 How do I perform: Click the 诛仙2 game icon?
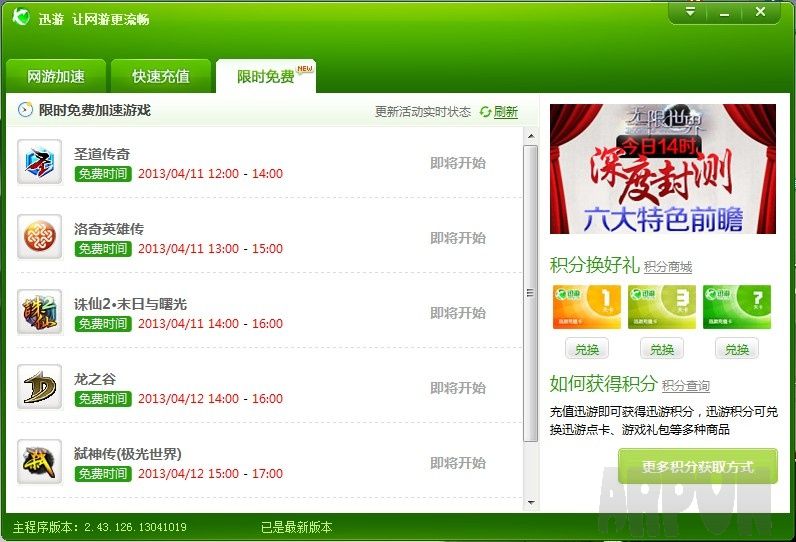pos(40,312)
